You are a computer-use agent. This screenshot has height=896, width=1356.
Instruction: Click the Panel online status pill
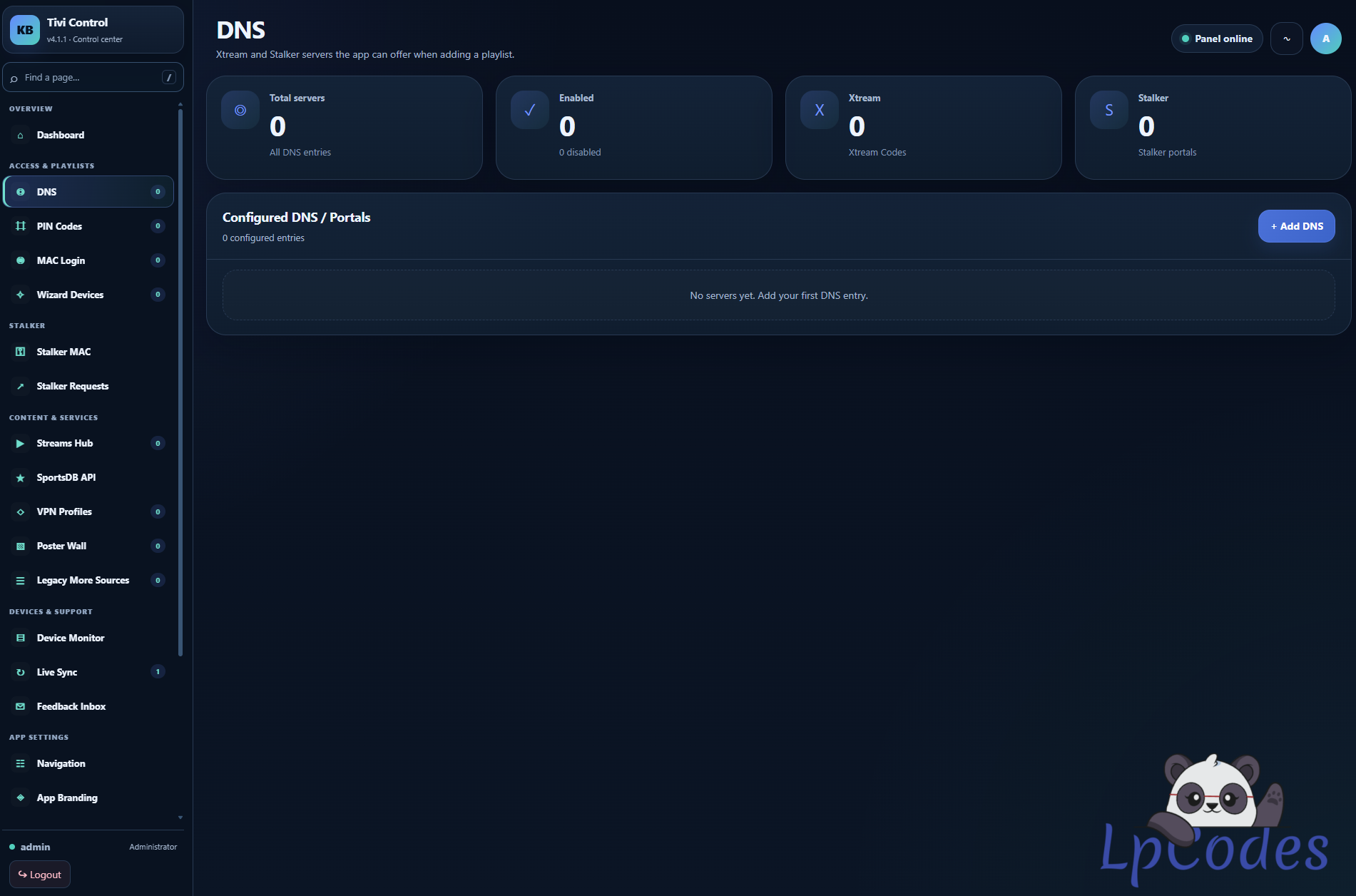pyautogui.click(x=1217, y=39)
